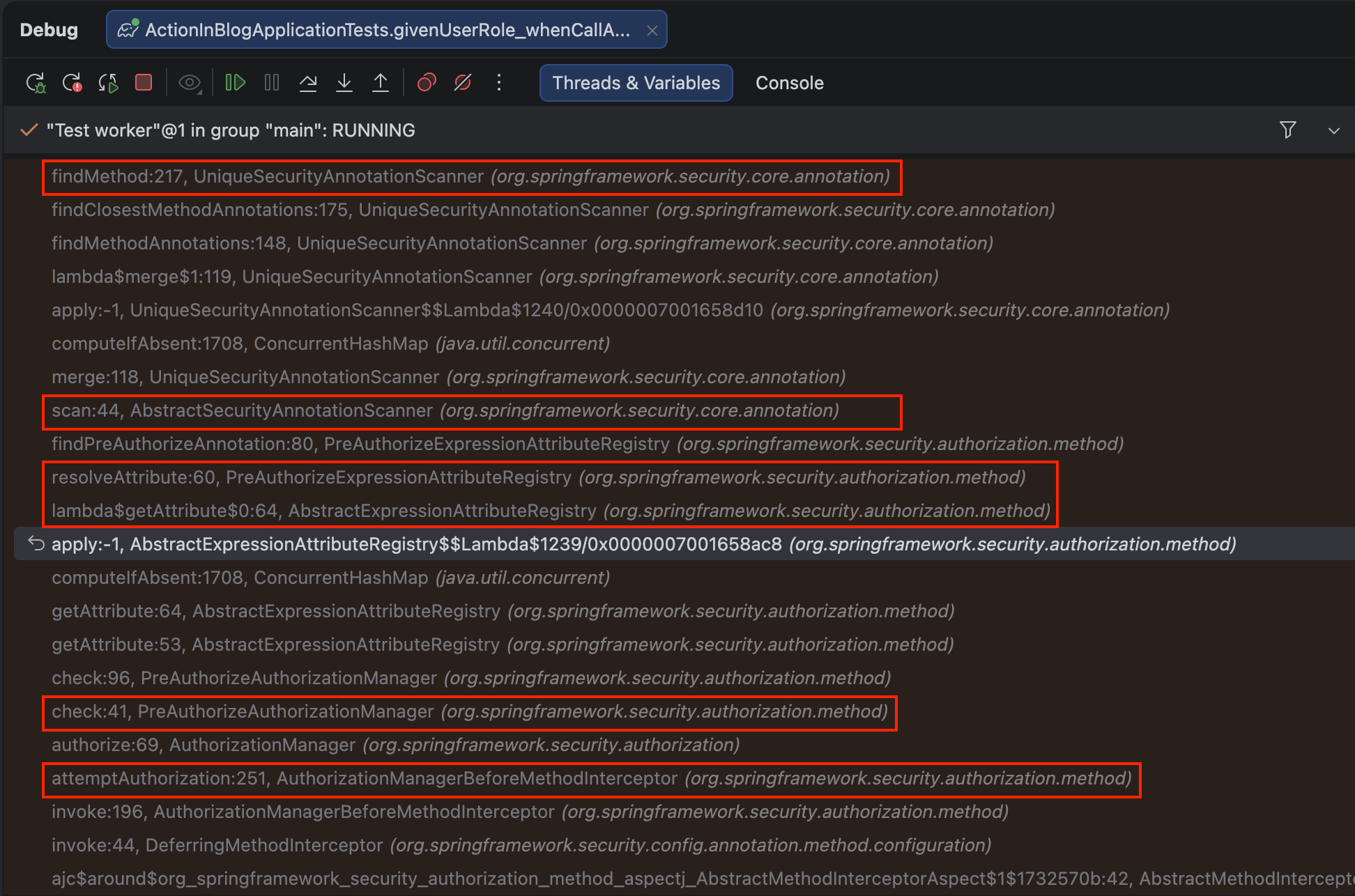Select "Test worker"@1 RUNNING thread
The image size is (1355, 896).
231,130
